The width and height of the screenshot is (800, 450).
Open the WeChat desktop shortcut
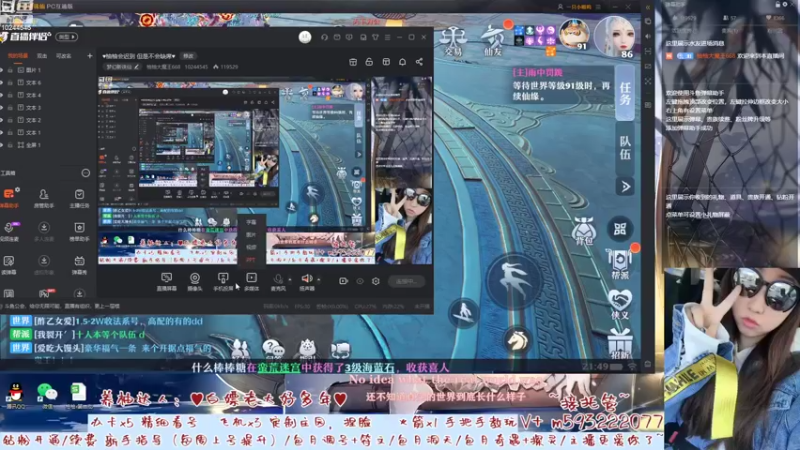pos(47,395)
